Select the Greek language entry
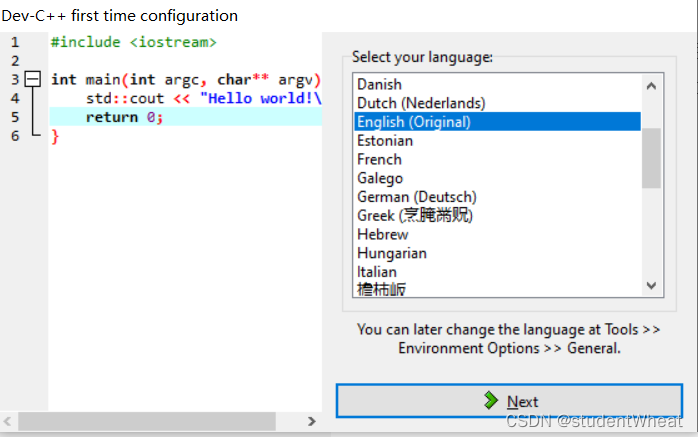 498,215
